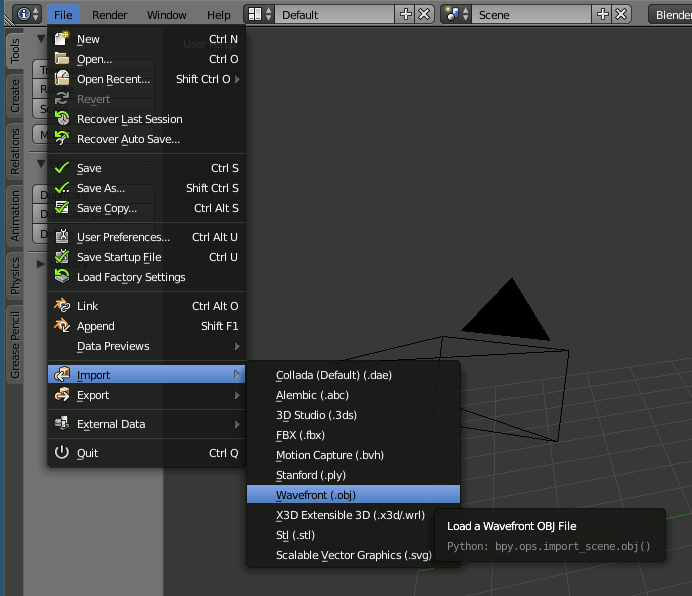Select Wavefront (.obj) import option
This screenshot has height=596, width=692.
353,494
